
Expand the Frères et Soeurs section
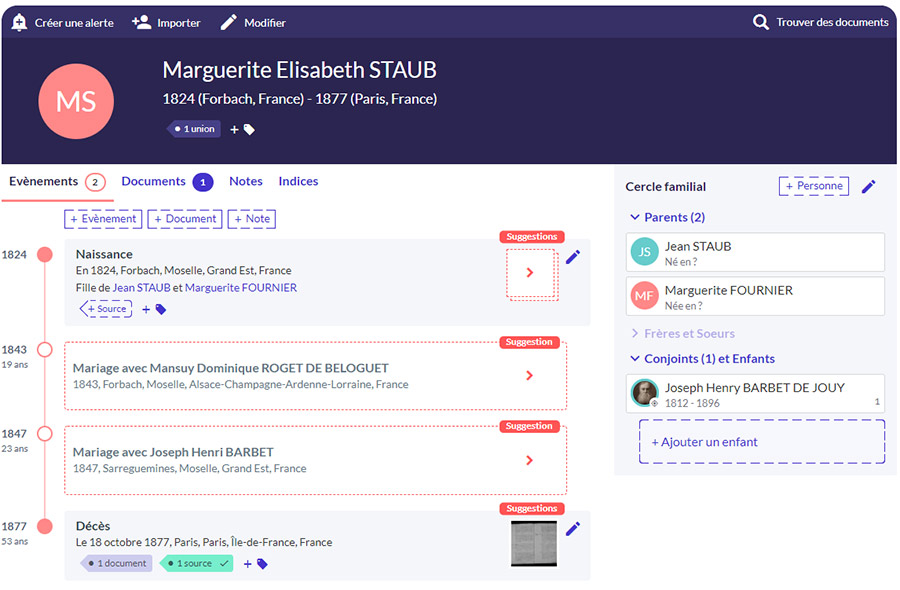635,333
